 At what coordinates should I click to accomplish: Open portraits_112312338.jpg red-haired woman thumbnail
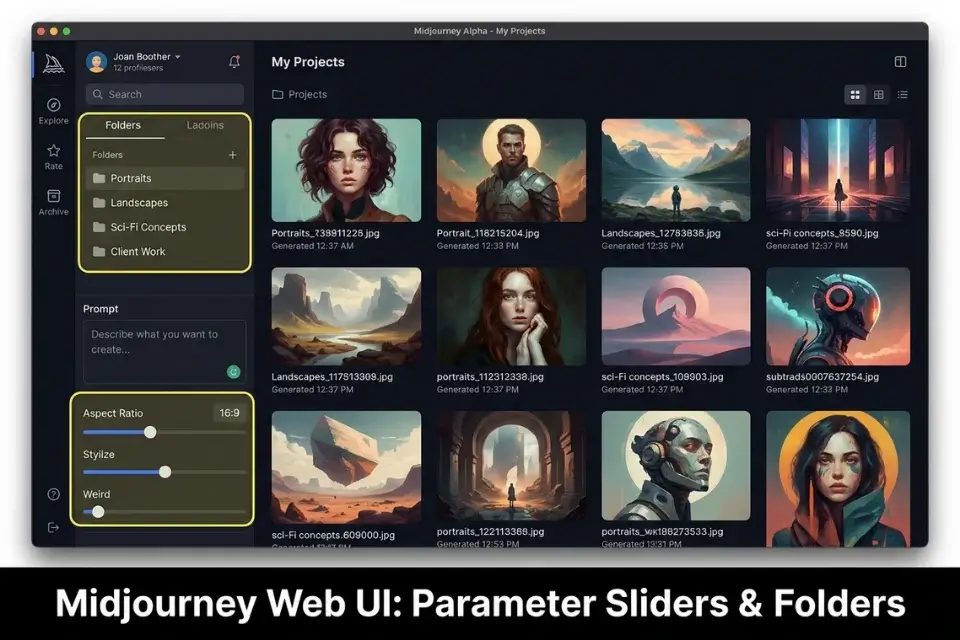(511, 316)
